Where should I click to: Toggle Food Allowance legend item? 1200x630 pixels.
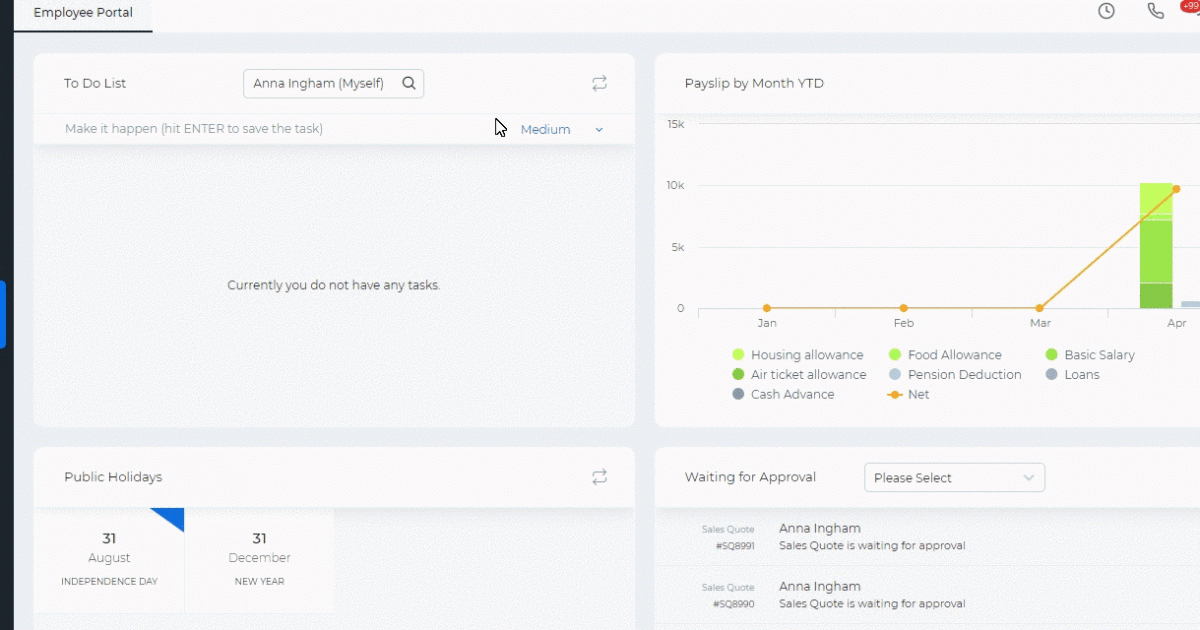[945, 355]
